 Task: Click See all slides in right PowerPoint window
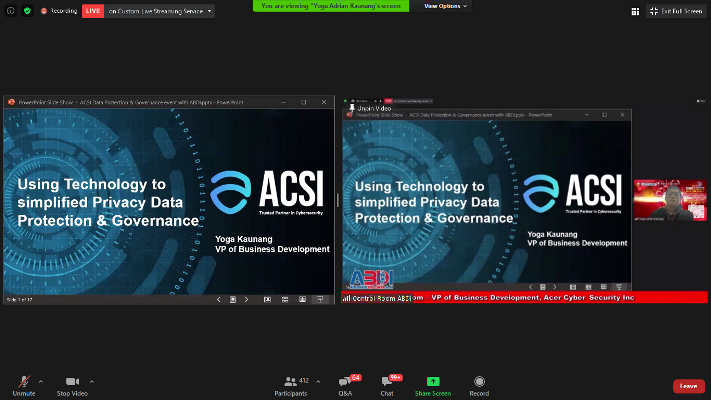click(x=542, y=287)
